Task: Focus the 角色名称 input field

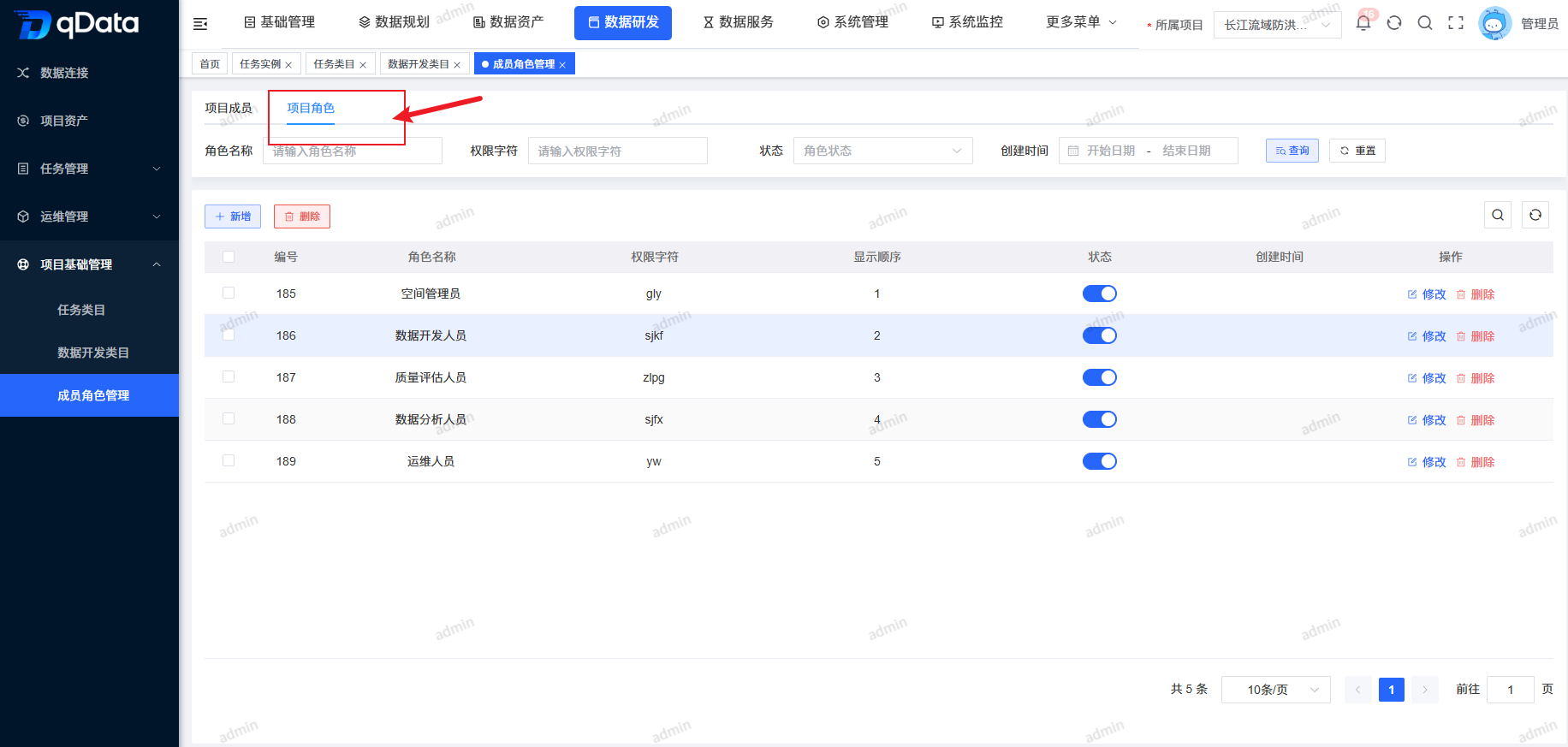Action: point(353,151)
